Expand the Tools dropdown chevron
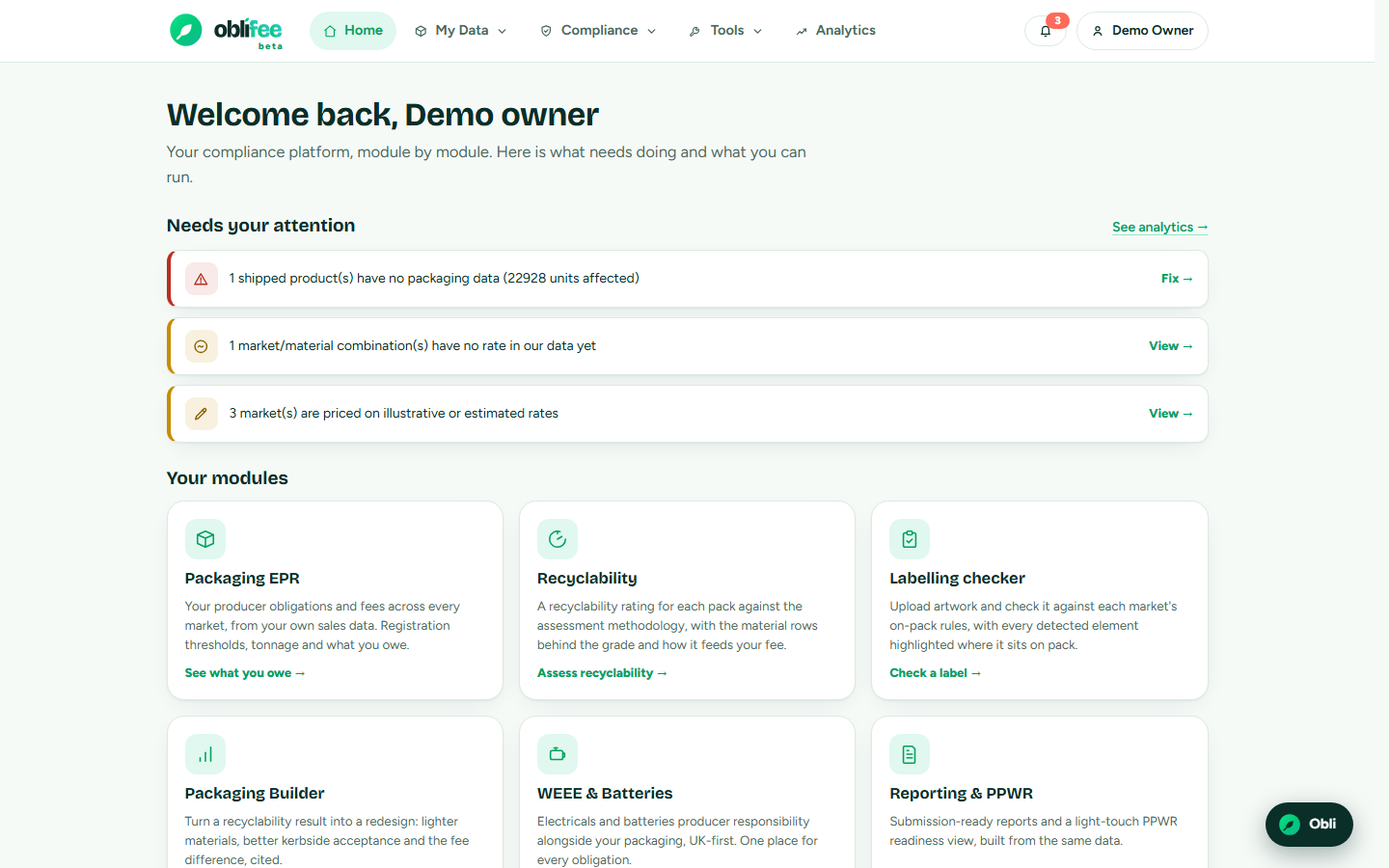This screenshot has width=1389, height=868. click(x=757, y=31)
